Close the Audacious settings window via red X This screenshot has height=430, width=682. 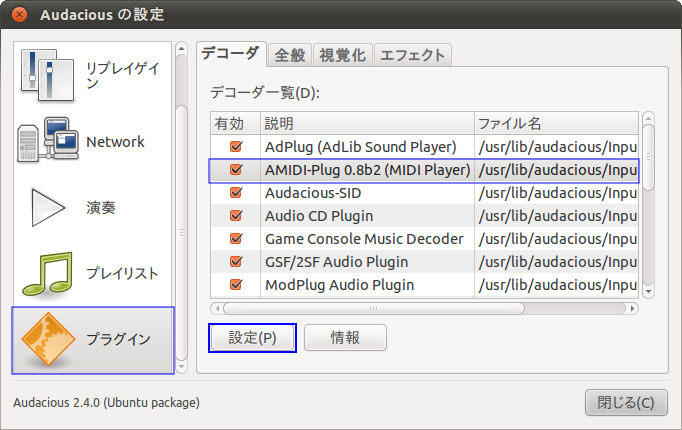(x=19, y=14)
